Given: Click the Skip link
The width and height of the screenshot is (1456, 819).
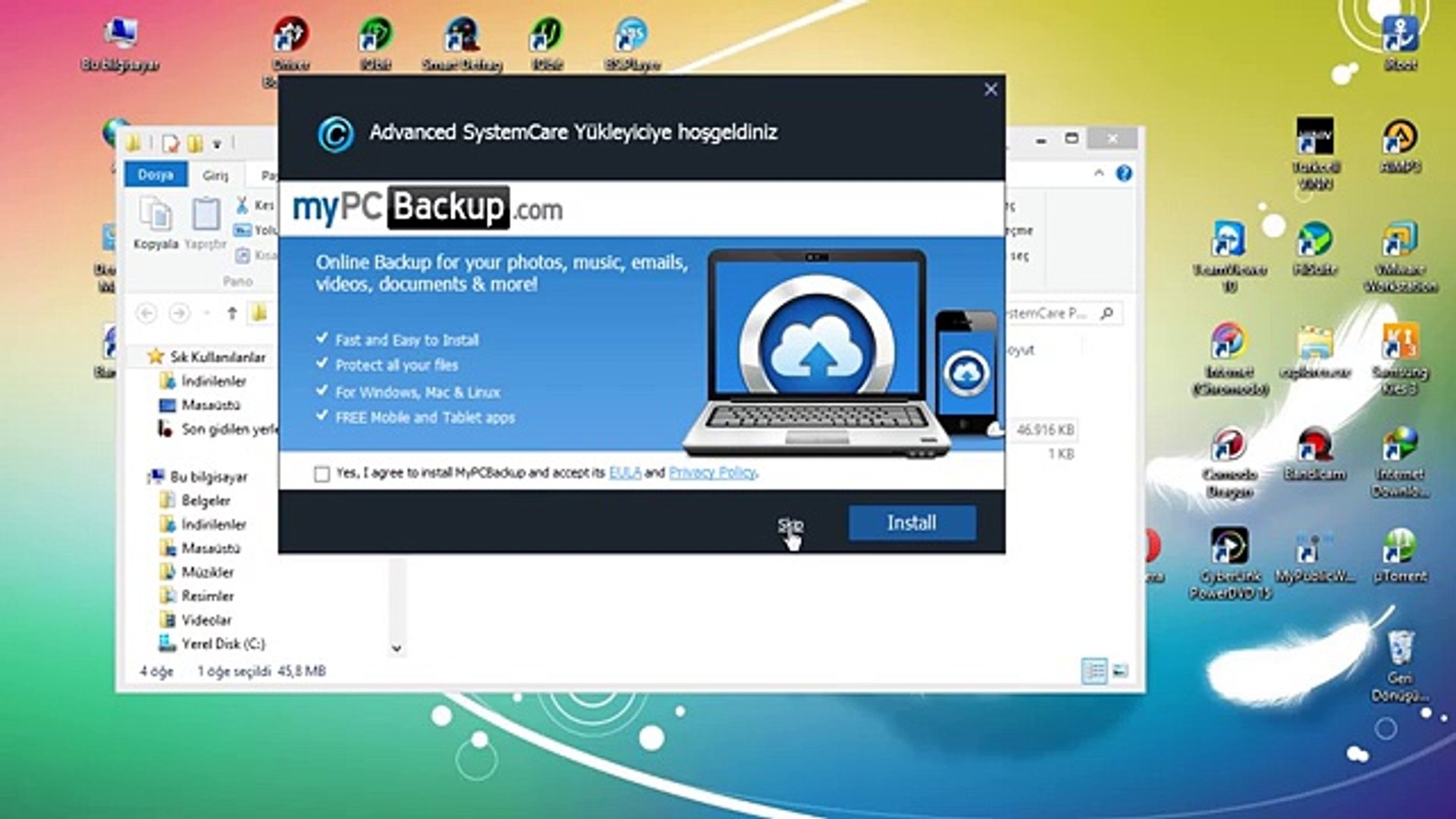Looking at the screenshot, I should click(789, 524).
